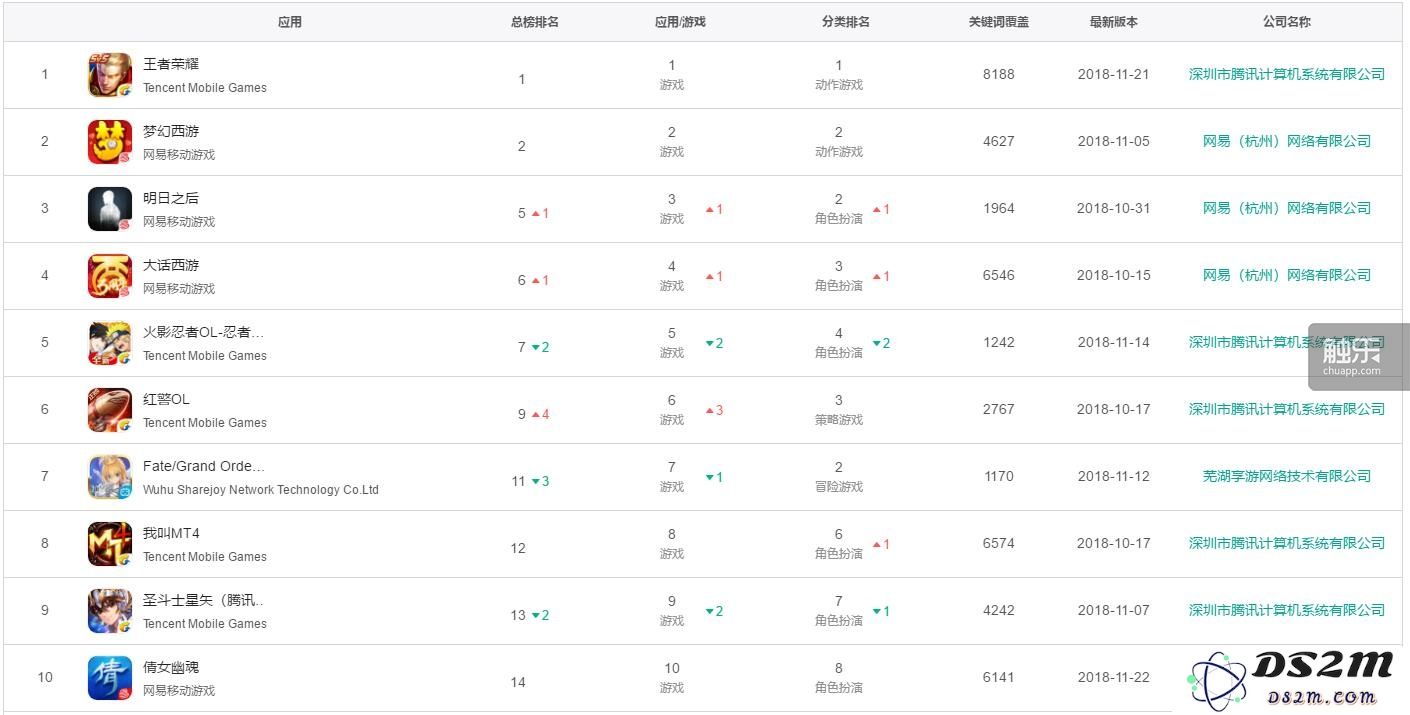The image size is (1410, 715).
Task: Open 芜湖享游网络技术有限公司 company link
Action: pos(1286,476)
